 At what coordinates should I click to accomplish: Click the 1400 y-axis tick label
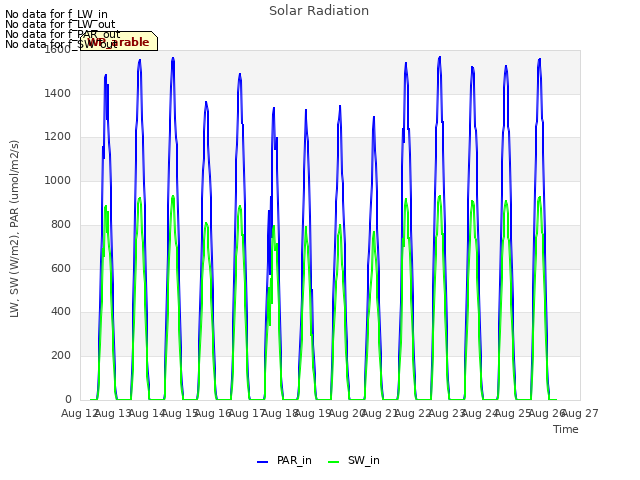(58, 93)
